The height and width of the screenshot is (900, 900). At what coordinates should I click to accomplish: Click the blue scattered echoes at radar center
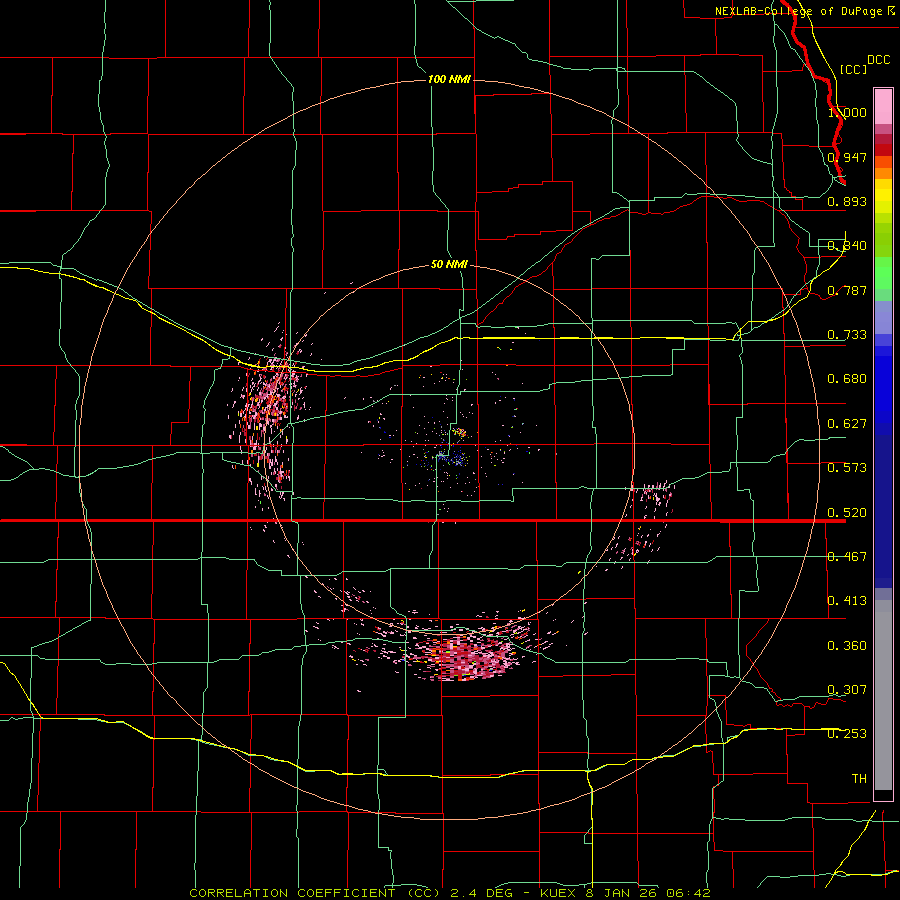click(451, 456)
